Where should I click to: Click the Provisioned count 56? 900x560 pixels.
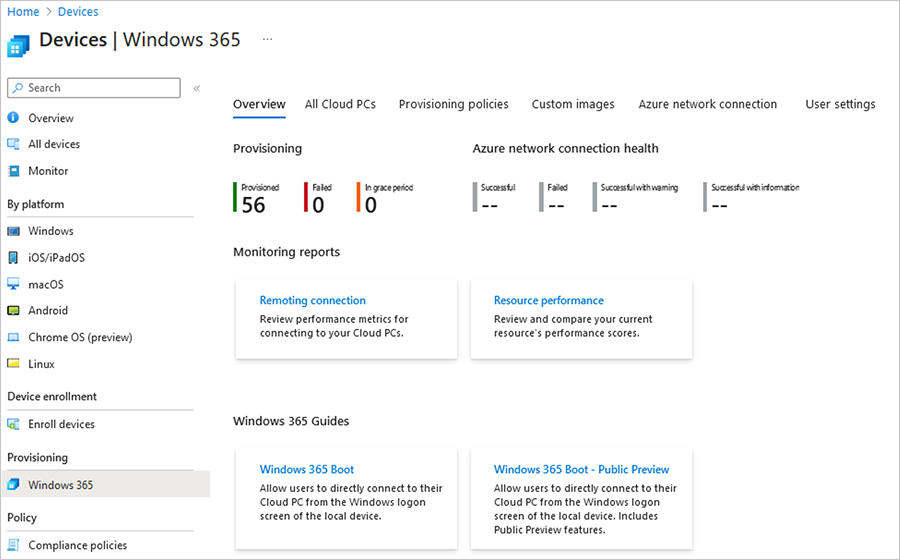253,205
